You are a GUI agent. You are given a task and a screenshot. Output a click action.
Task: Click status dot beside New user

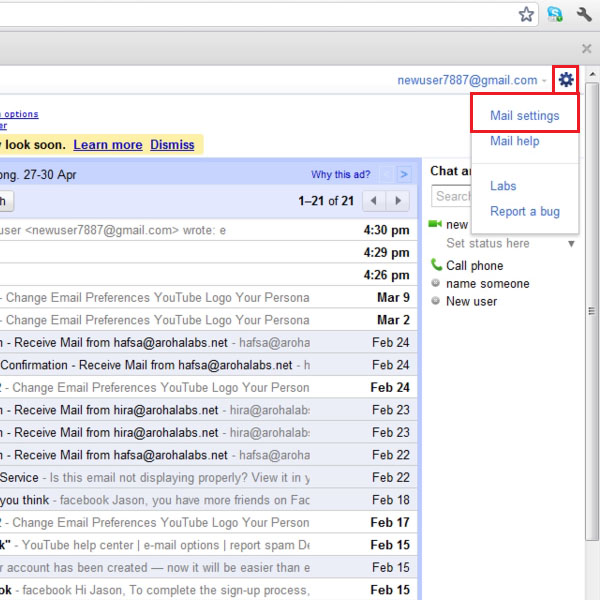click(435, 301)
